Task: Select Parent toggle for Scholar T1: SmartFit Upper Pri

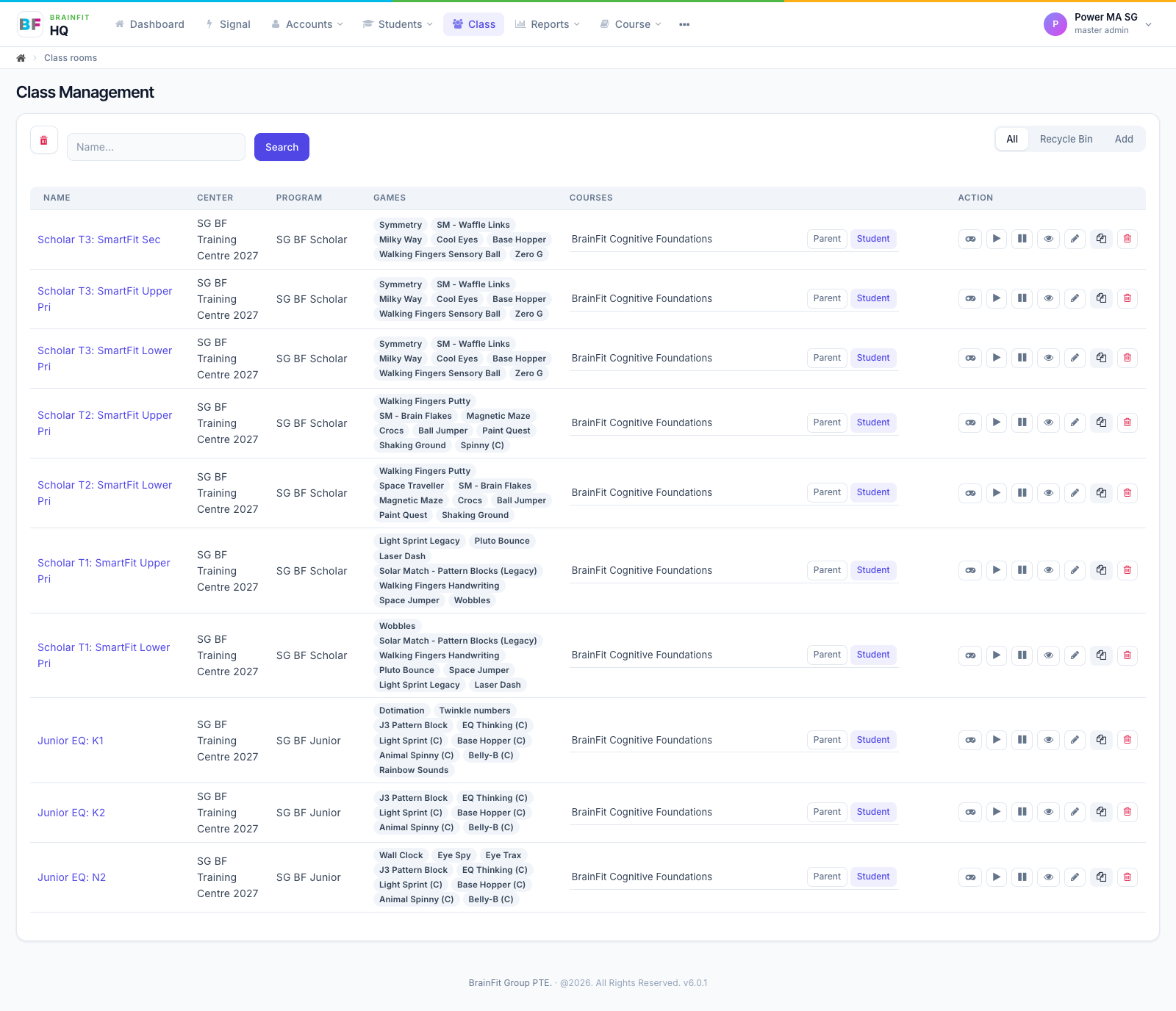Action: pyautogui.click(x=827, y=570)
